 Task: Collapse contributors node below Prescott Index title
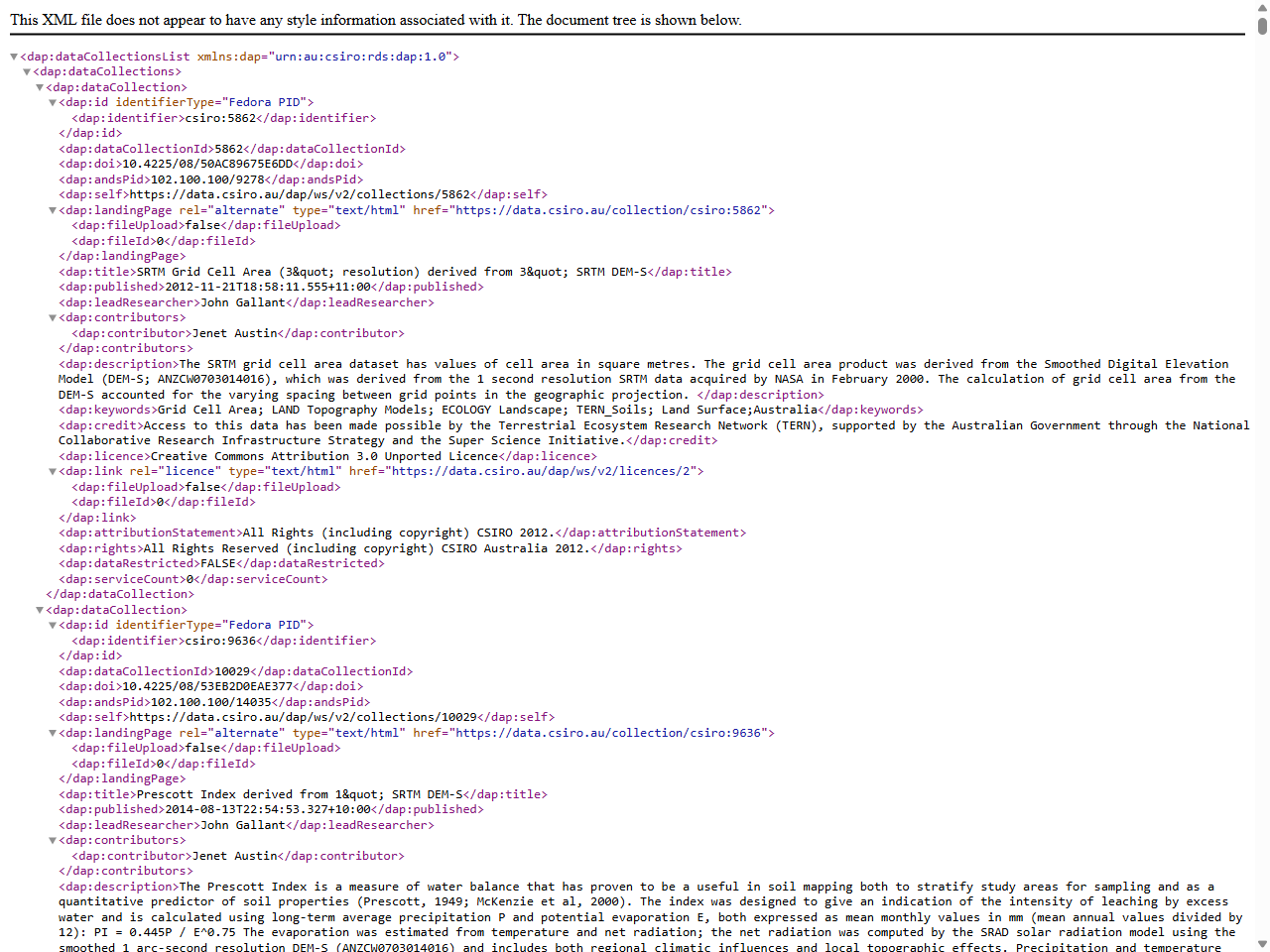(x=53, y=841)
